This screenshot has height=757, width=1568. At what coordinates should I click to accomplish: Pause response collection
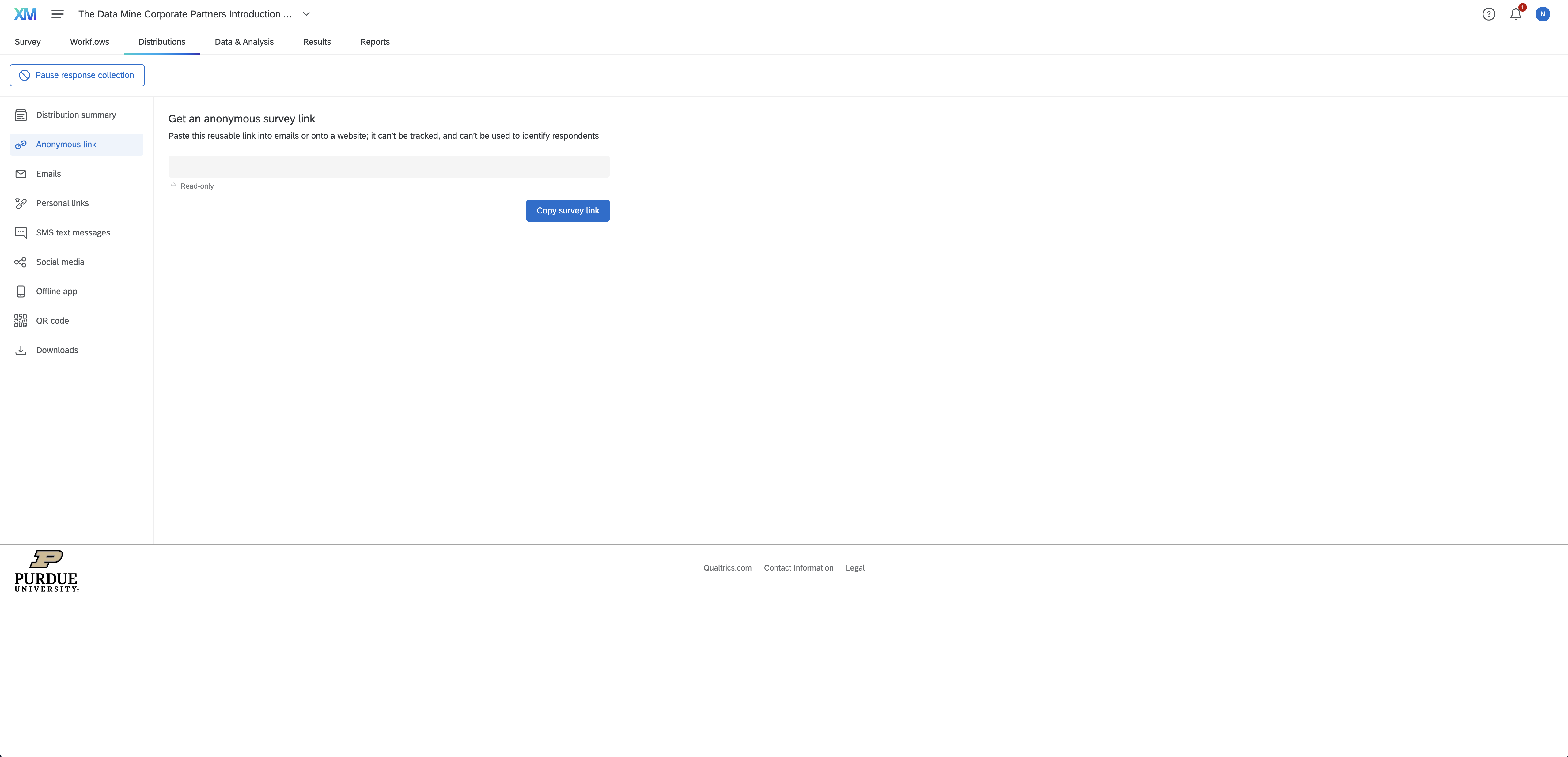(77, 75)
